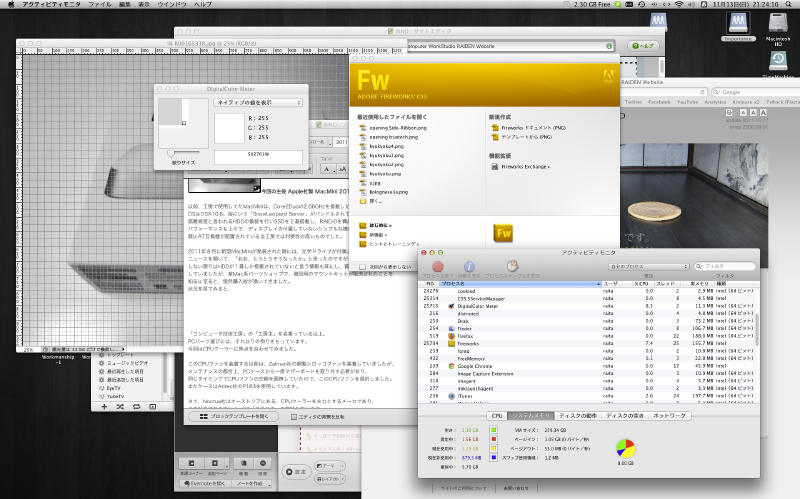
Task: Select the Fireworks process icon in list
Action: [451, 344]
